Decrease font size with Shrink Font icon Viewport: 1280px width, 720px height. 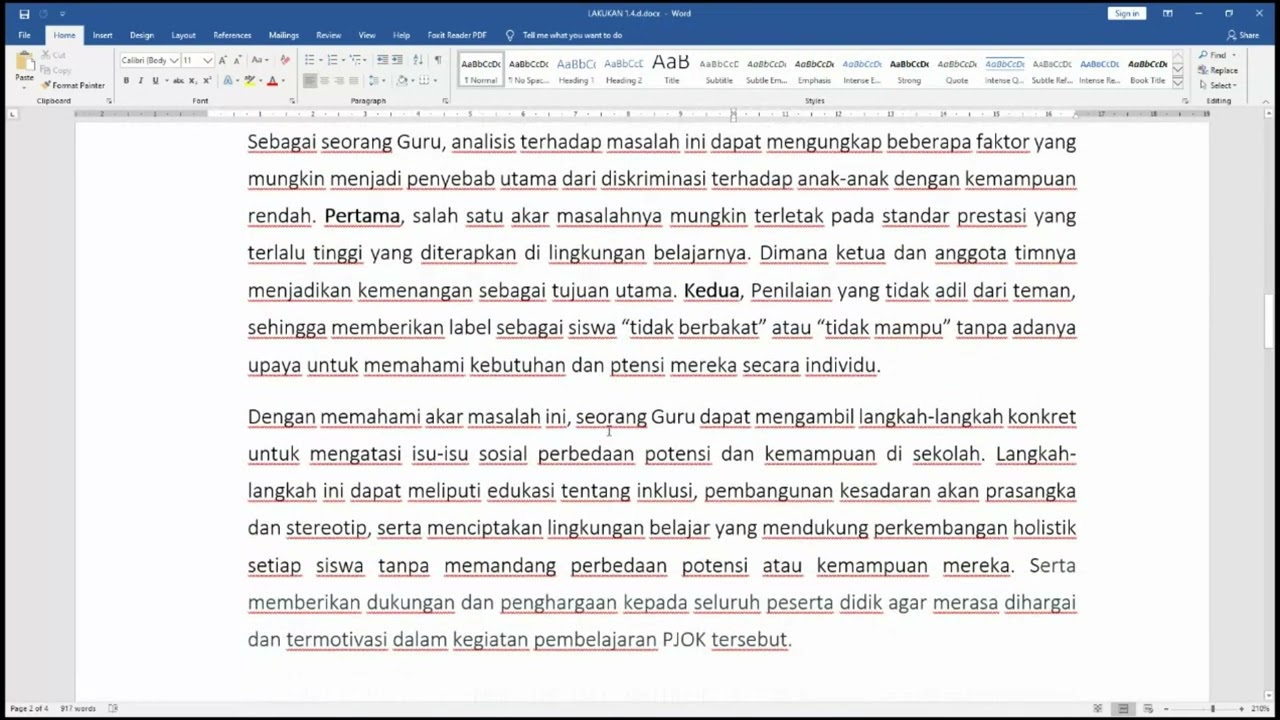click(237, 60)
